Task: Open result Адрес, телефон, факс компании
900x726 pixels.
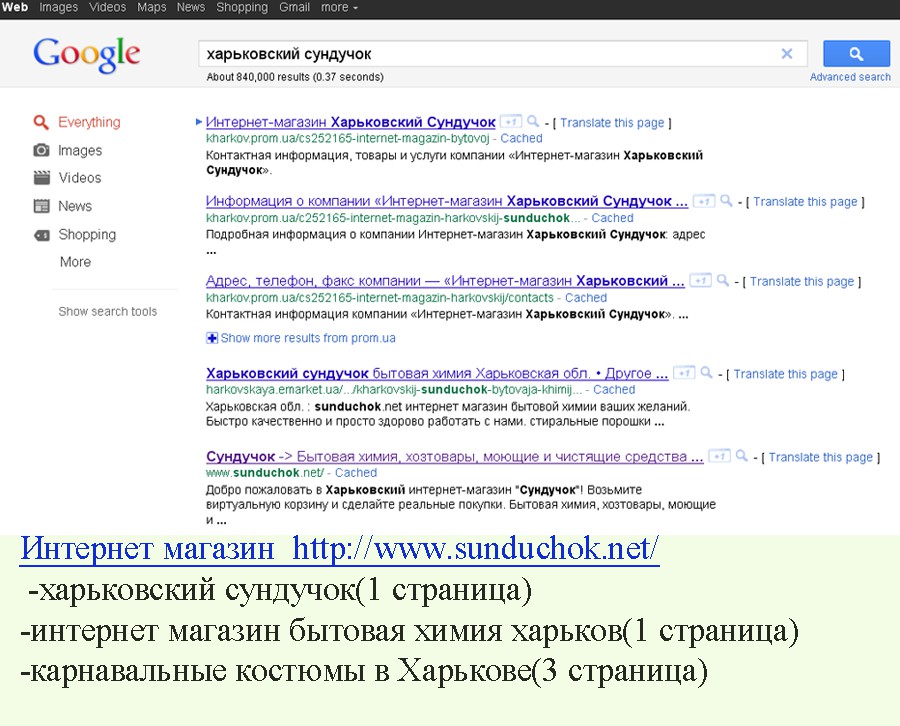Action: pos(445,281)
